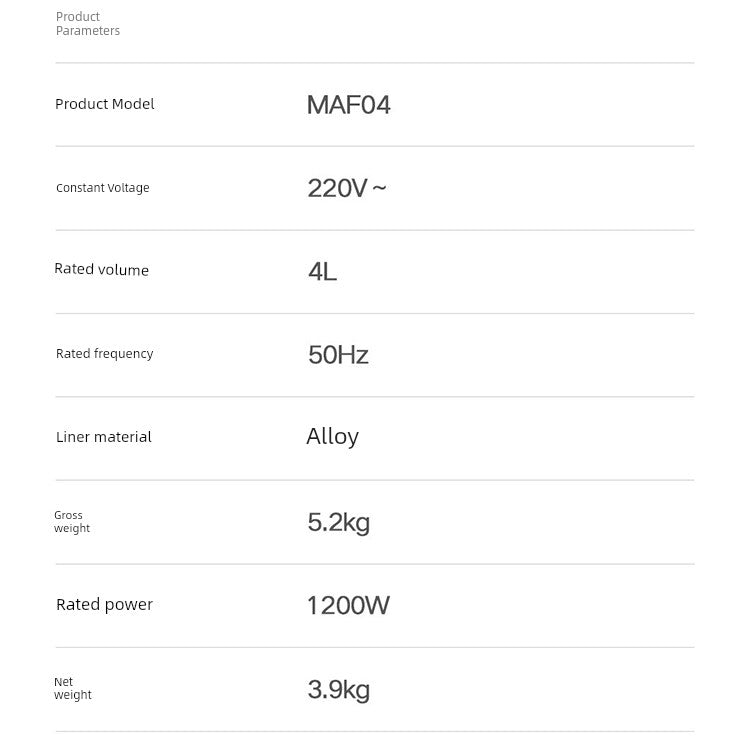Click the Rated volume label

click(x=101, y=269)
